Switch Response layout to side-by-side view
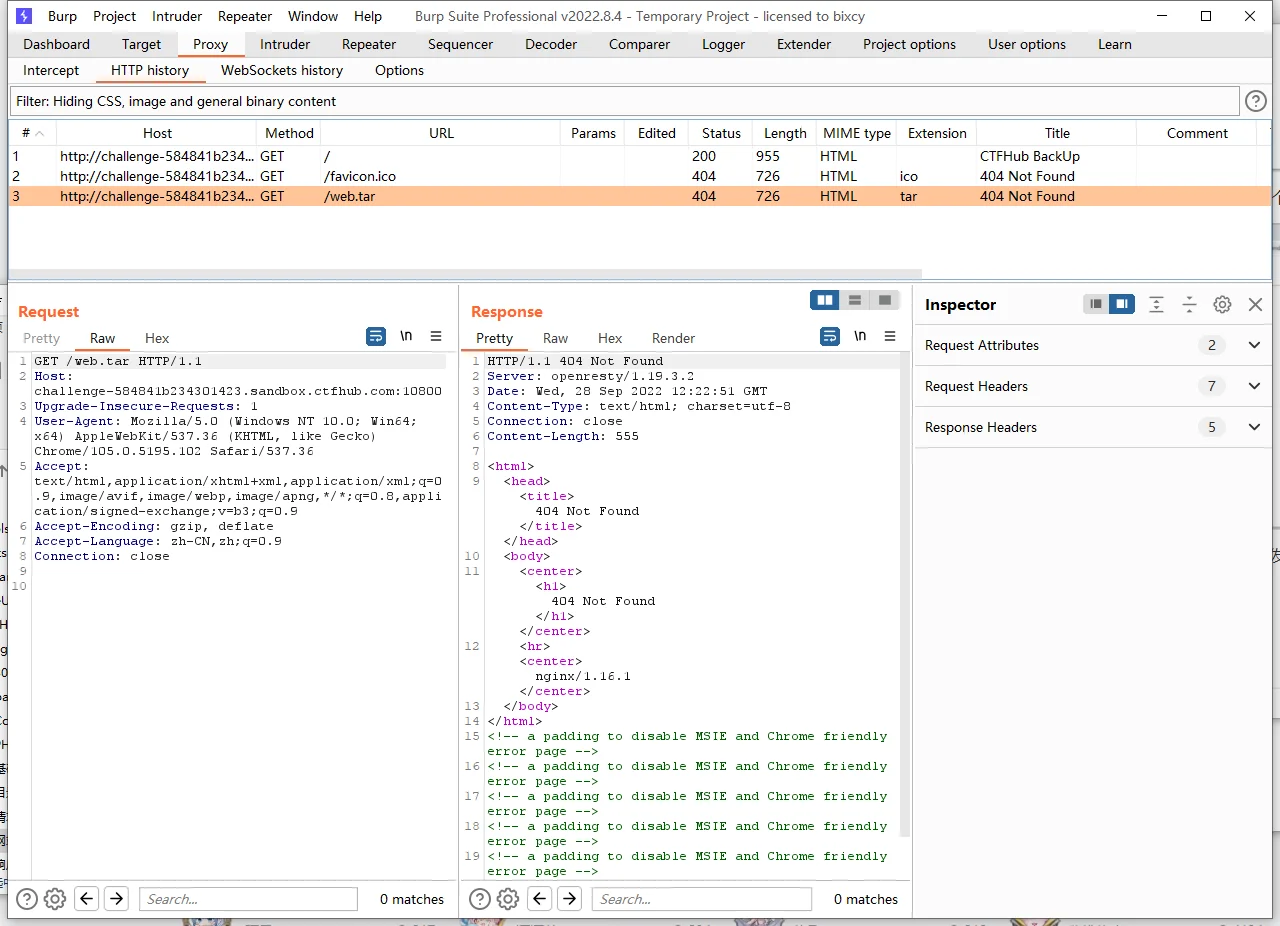Viewport: 1280px width, 926px height. (x=824, y=300)
